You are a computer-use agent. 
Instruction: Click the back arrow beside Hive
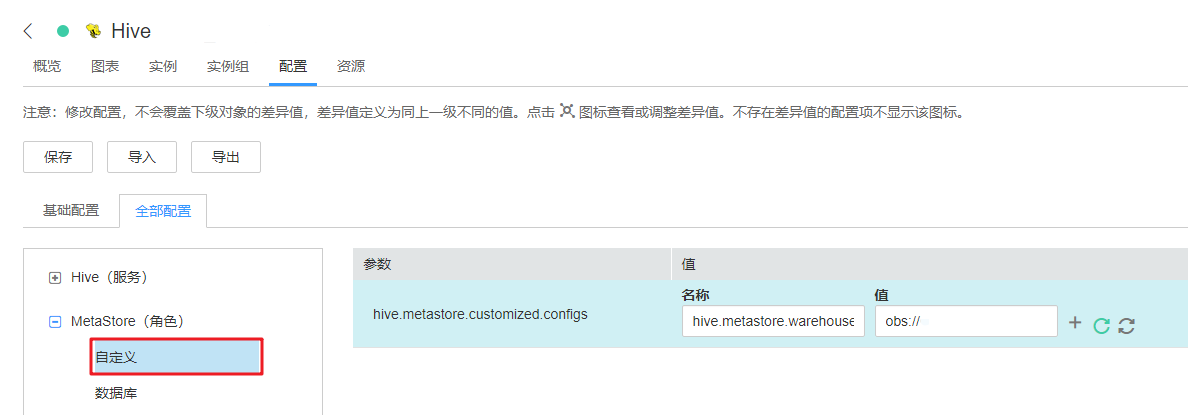[x=28, y=31]
